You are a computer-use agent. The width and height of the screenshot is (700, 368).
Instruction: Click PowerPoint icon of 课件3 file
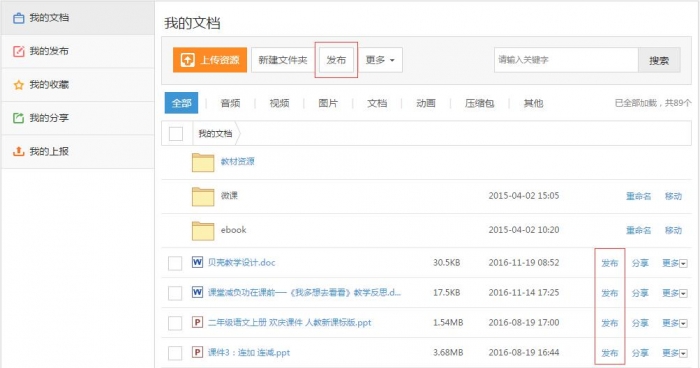197,352
